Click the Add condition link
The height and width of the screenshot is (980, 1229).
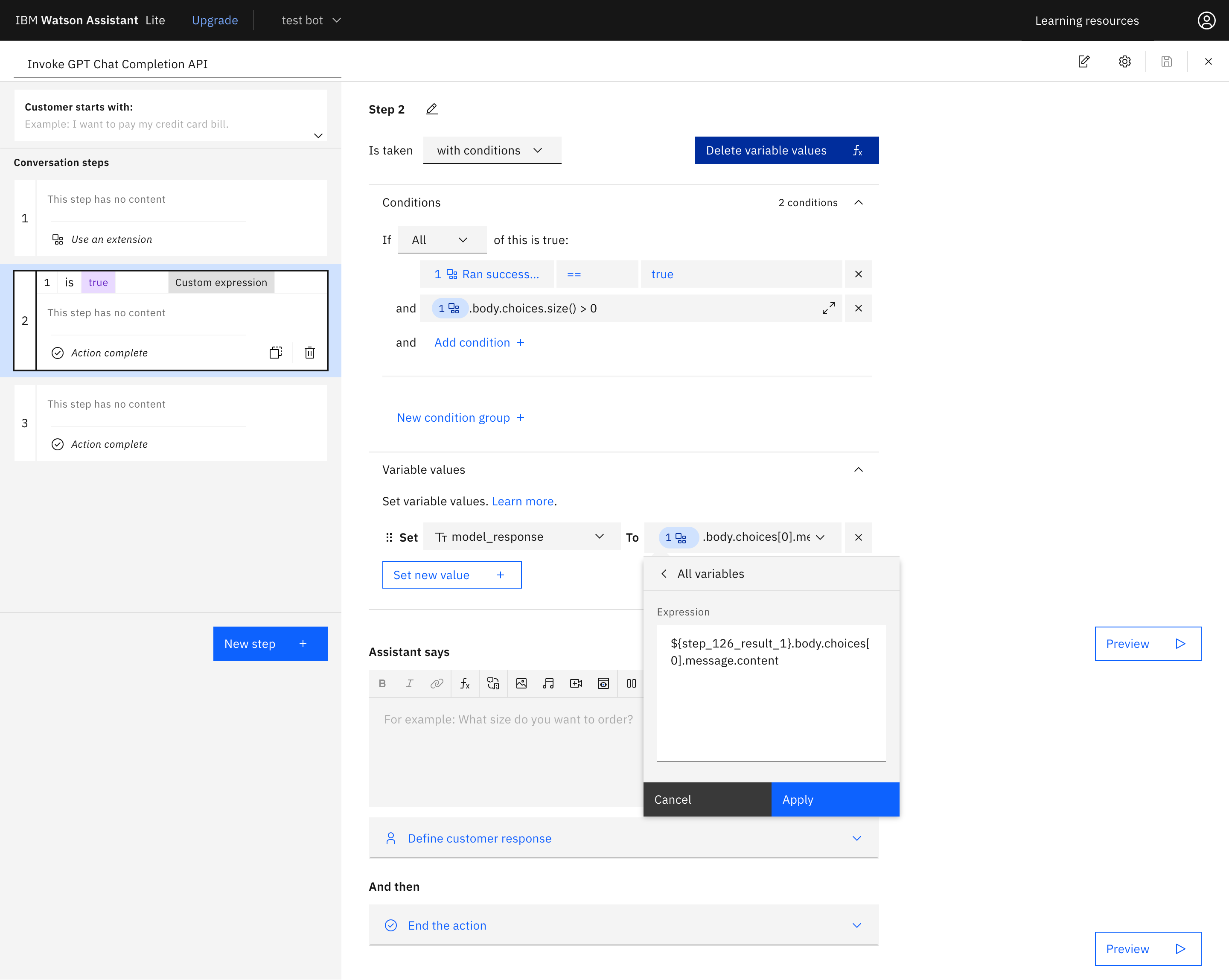479,343
